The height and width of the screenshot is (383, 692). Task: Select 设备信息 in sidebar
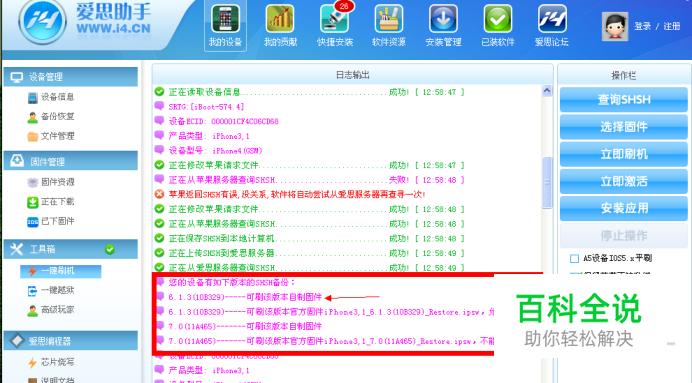pyautogui.click(x=51, y=97)
